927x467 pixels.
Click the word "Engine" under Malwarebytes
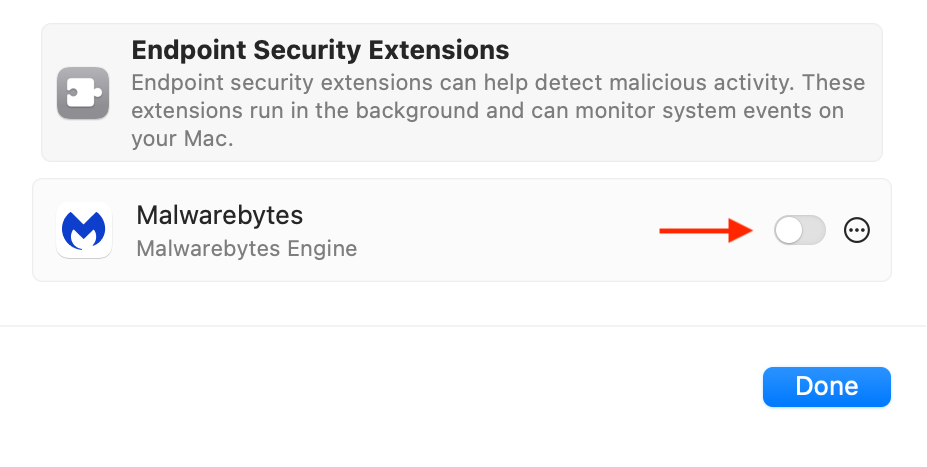click(x=322, y=249)
